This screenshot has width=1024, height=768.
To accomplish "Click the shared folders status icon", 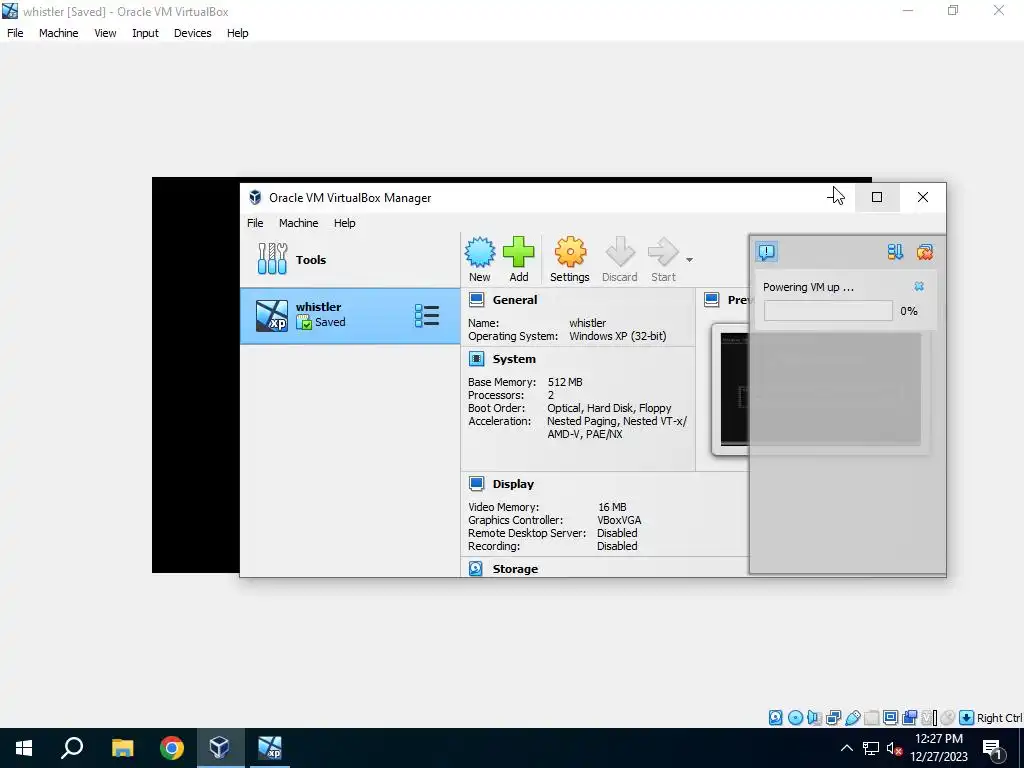I will (x=871, y=718).
